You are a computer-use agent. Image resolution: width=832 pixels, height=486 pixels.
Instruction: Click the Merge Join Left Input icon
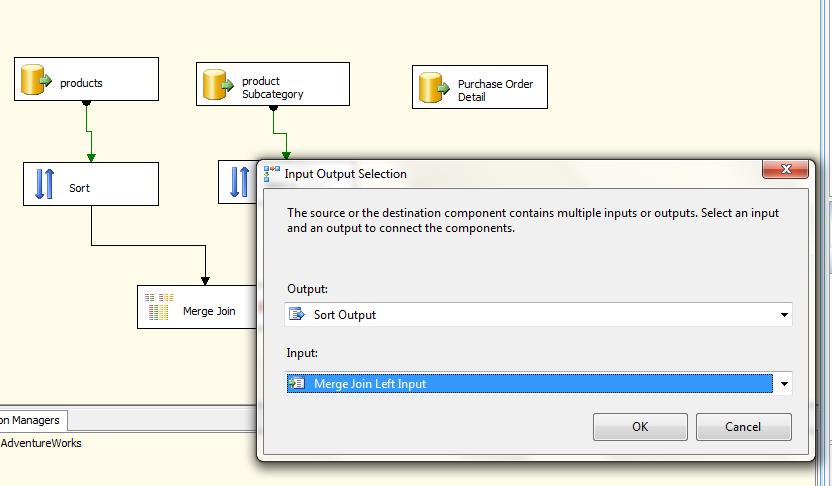pyautogui.click(x=296, y=384)
